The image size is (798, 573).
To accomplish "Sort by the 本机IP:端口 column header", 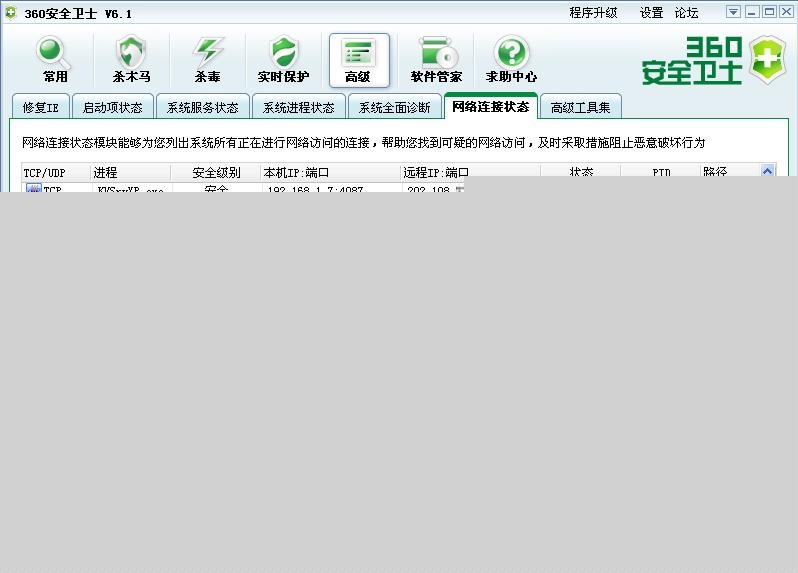I will (x=331, y=172).
